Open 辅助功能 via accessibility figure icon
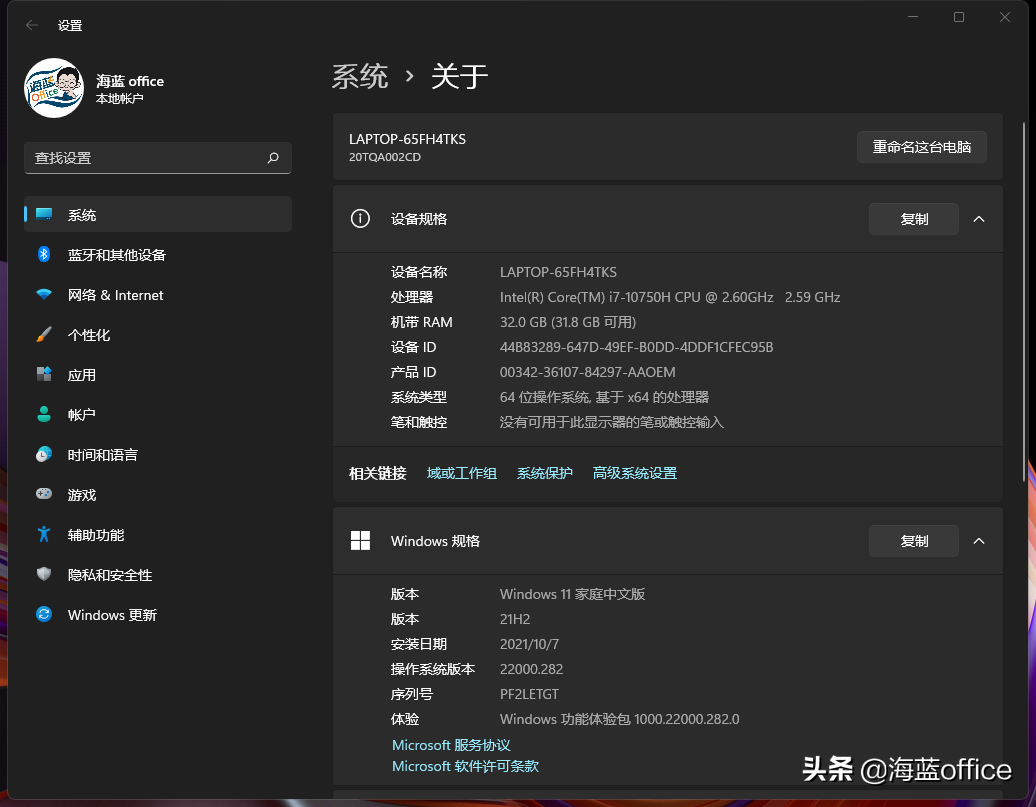1036x807 pixels. tap(44, 534)
